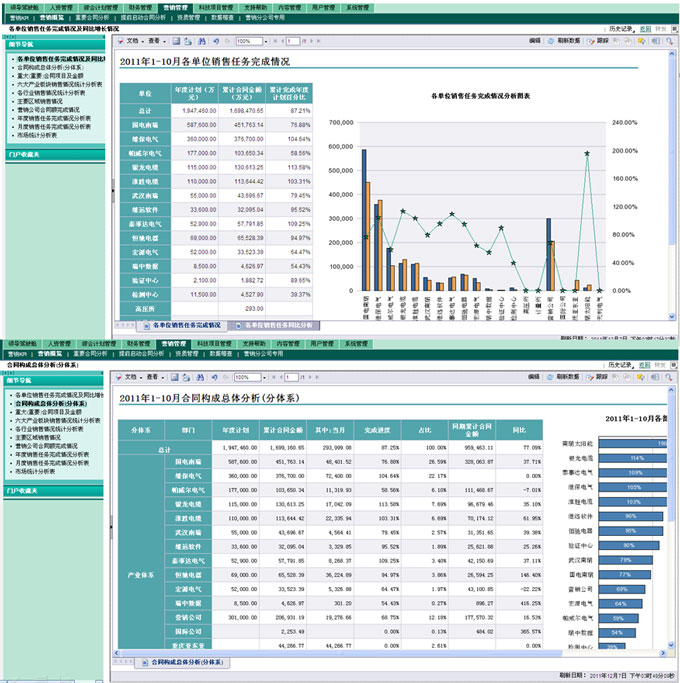
Task: Click the save icon in upper report toolbar
Action: pyautogui.click(x=176, y=42)
